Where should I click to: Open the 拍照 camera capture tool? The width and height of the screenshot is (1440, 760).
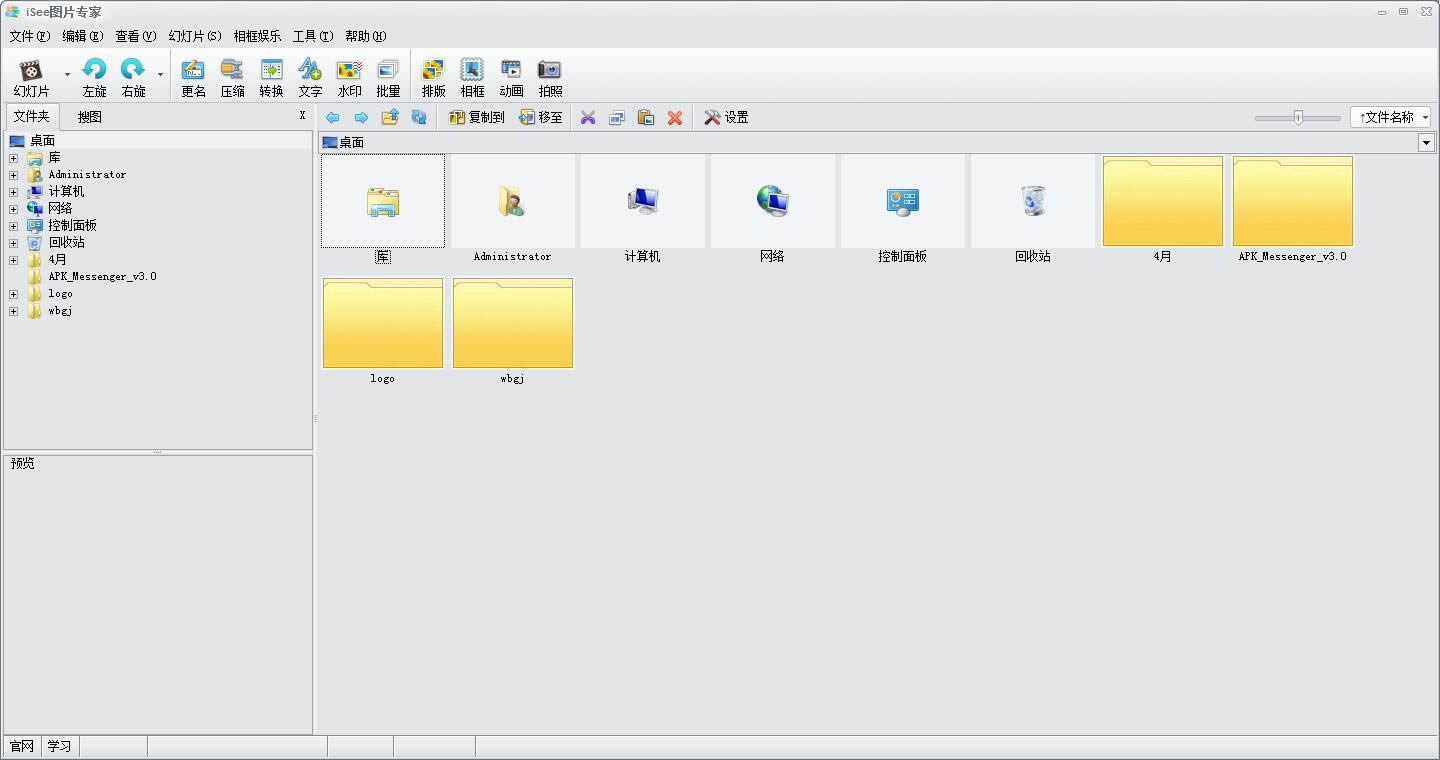(x=550, y=77)
